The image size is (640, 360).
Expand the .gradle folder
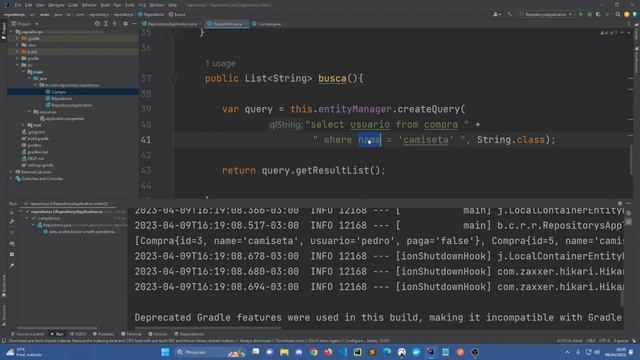(x=18, y=38)
